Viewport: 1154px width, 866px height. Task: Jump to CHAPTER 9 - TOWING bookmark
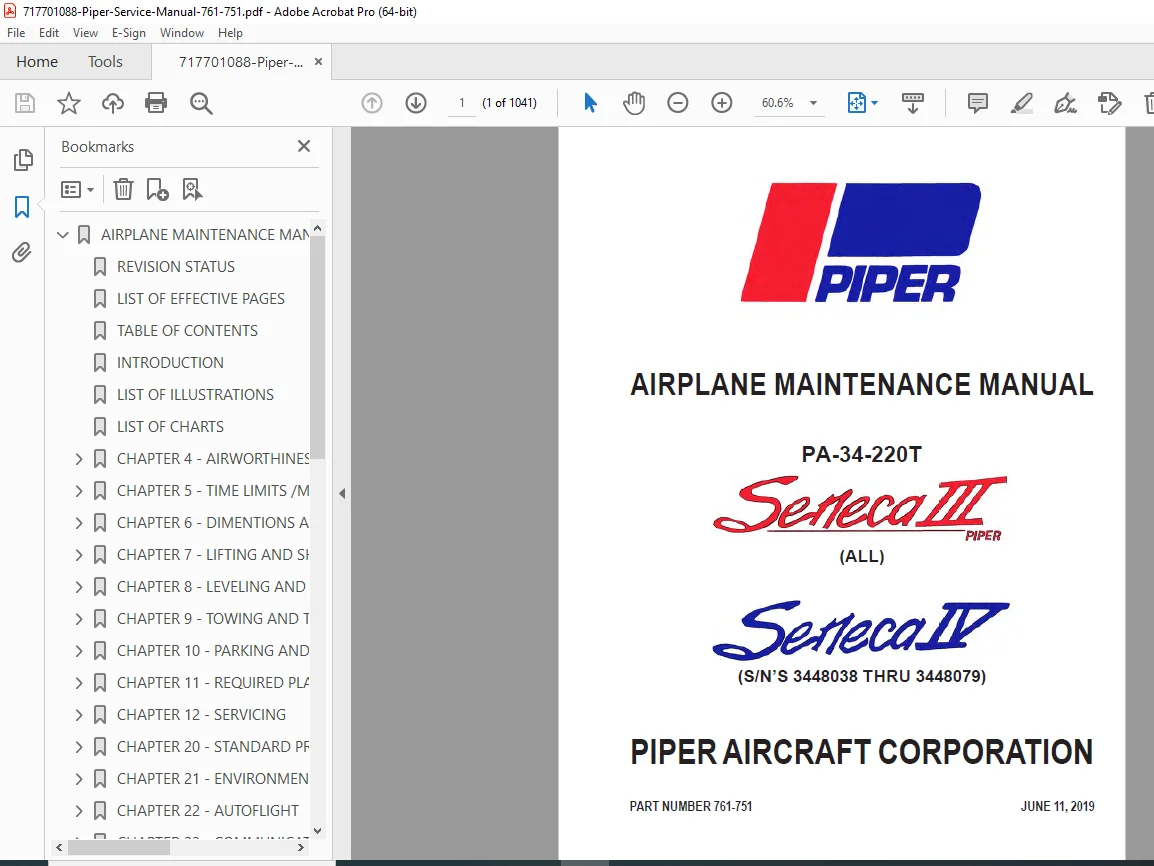pos(213,619)
